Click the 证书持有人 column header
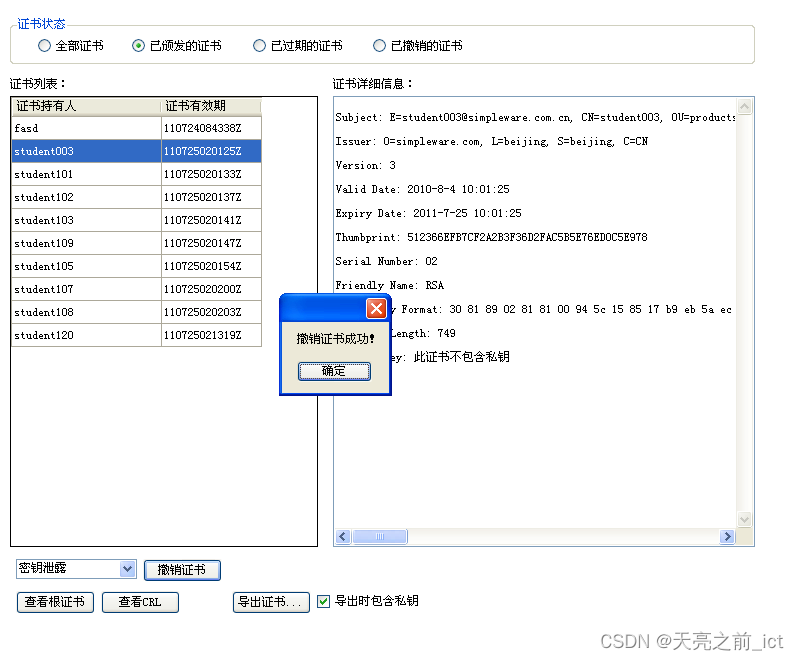This screenshot has height=660, width=799. click(86, 106)
